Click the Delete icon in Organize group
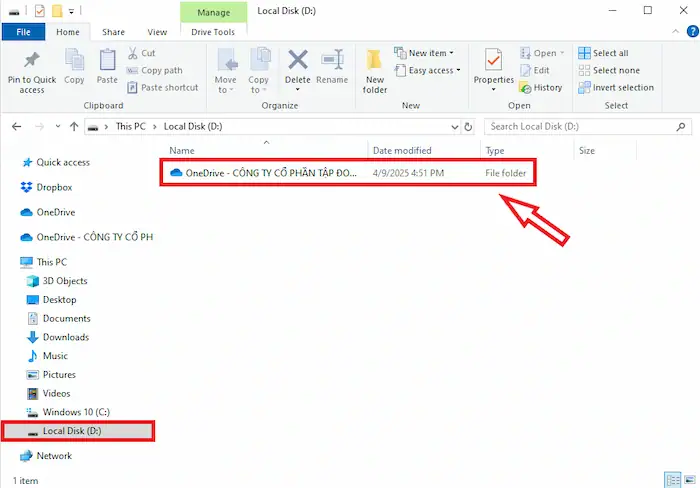 point(298,68)
